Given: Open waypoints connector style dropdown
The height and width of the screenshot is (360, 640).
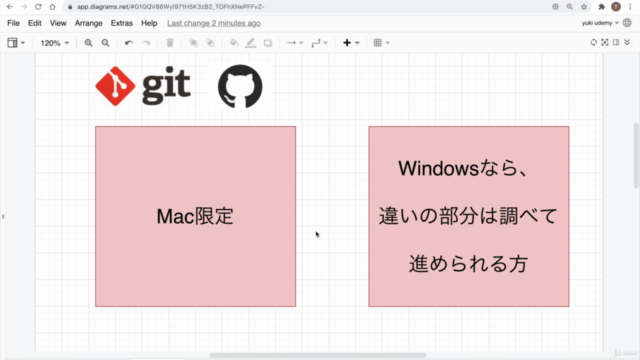Looking at the screenshot, I should pos(319,43).
